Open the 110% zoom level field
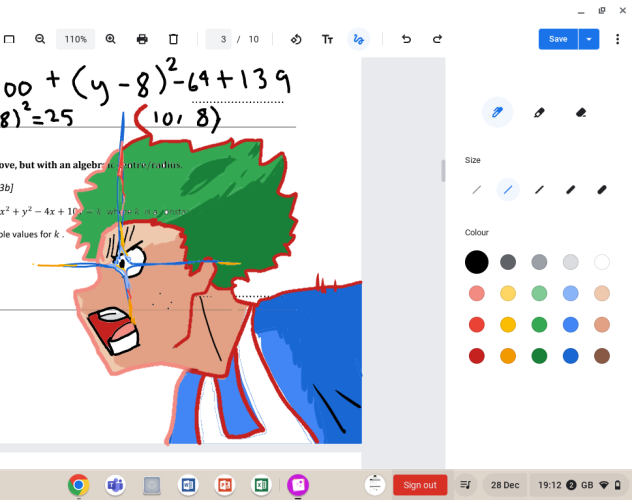The height and width of the screenshot is (500, 632). [75, 39]
